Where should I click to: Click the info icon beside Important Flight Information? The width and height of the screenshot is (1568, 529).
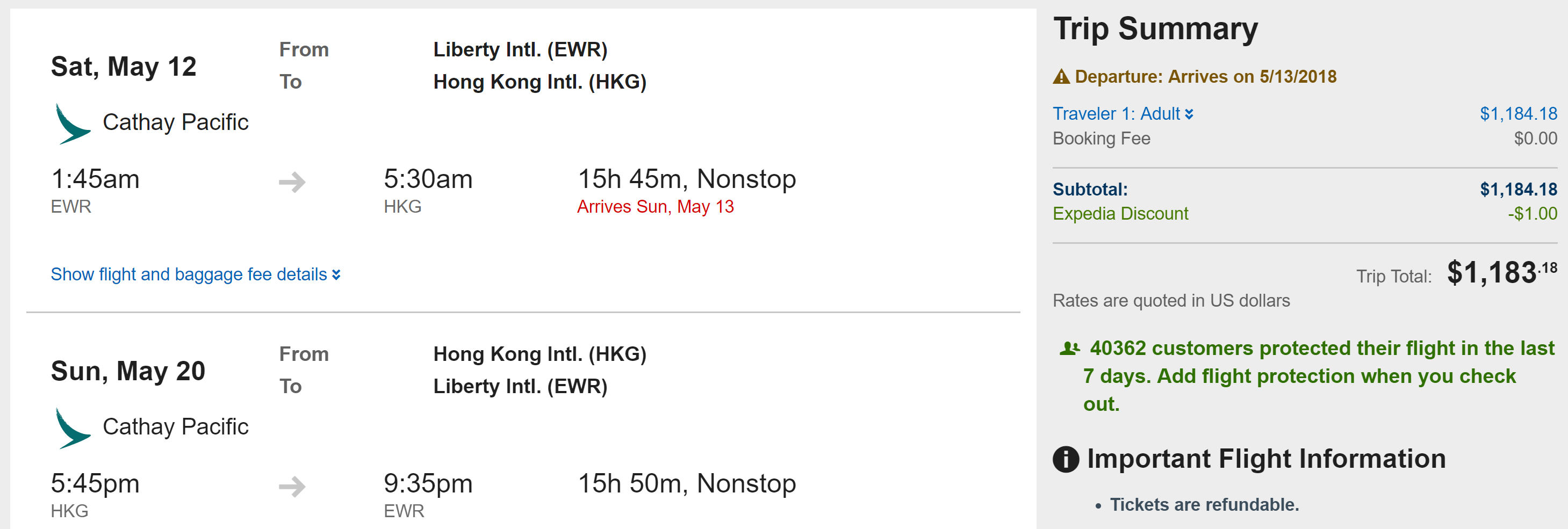(1065, 459)
